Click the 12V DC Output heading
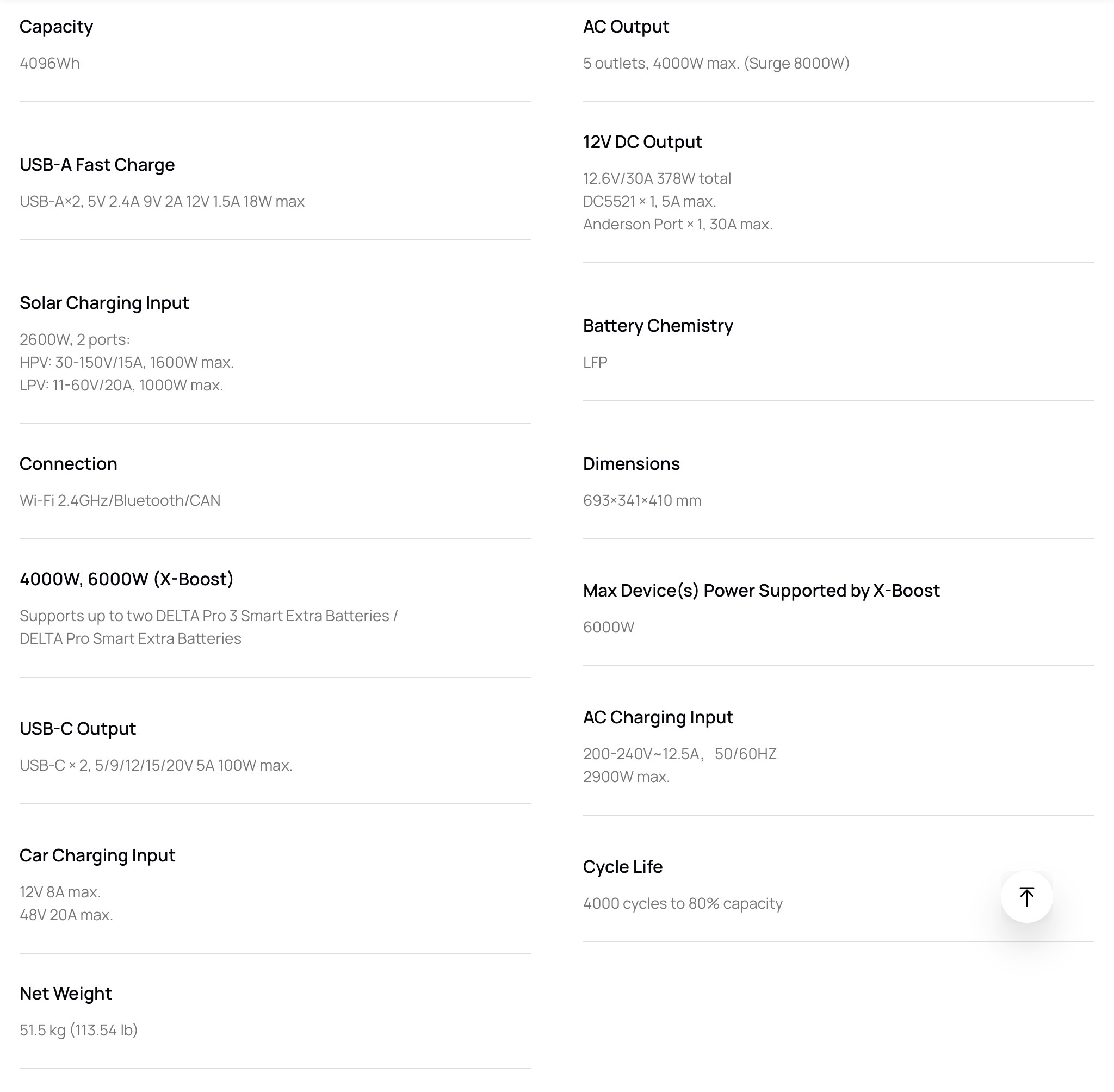The height and width of the screenshot is (1092, 1114). tap(642, 141)
